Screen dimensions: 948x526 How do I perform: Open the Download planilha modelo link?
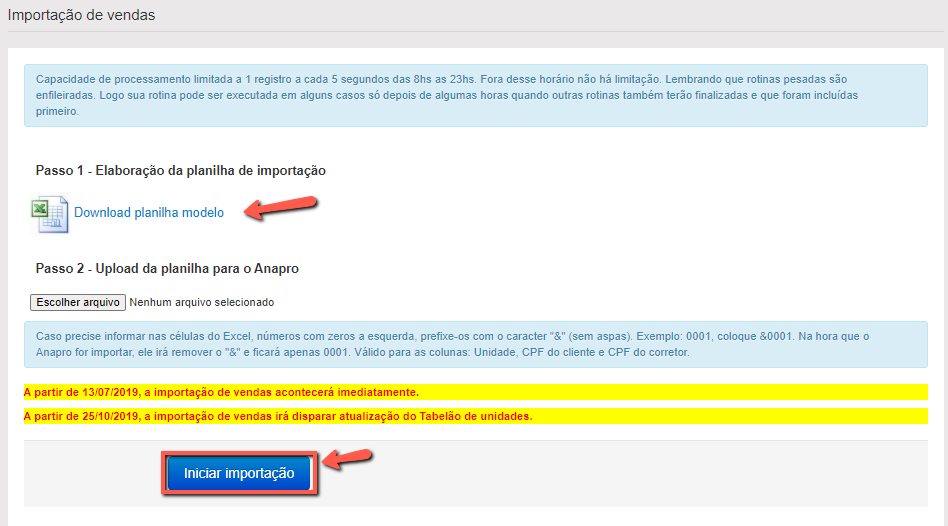(x=149, y=212)
